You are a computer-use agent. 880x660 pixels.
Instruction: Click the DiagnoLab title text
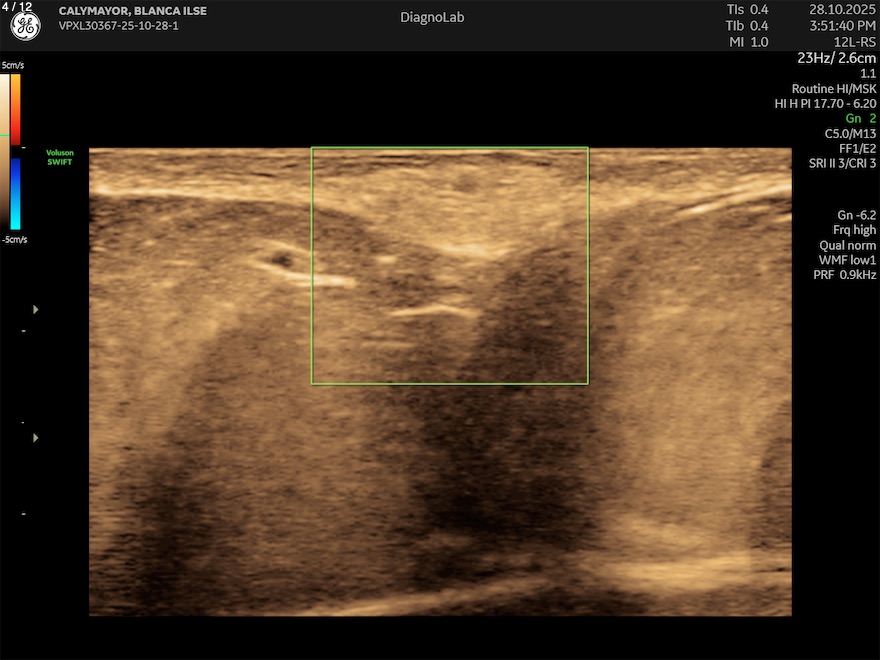[x=432, y=17]
